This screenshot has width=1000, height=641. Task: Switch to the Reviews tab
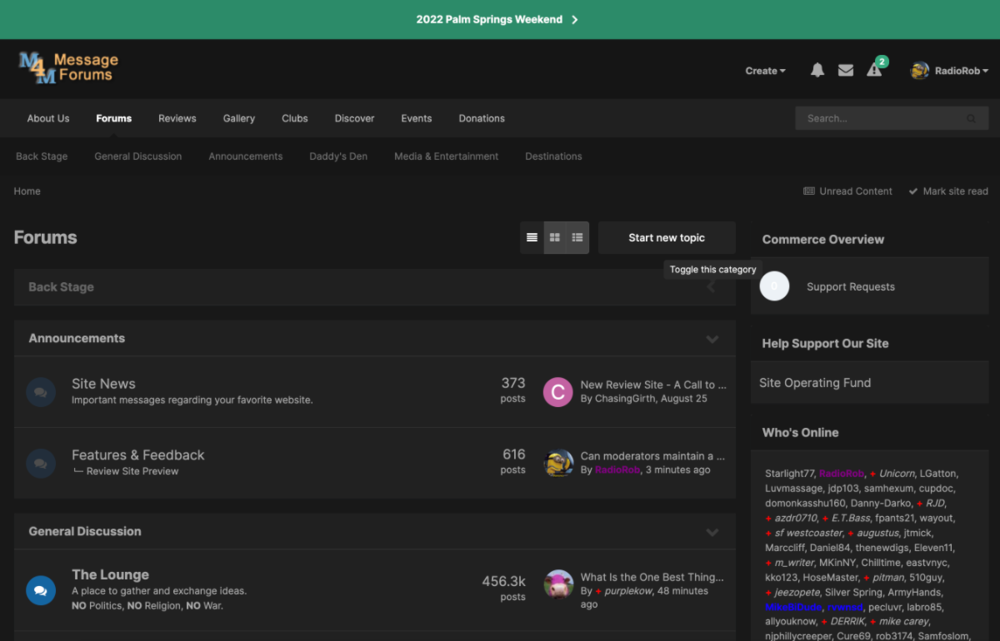tap(177, 118)
